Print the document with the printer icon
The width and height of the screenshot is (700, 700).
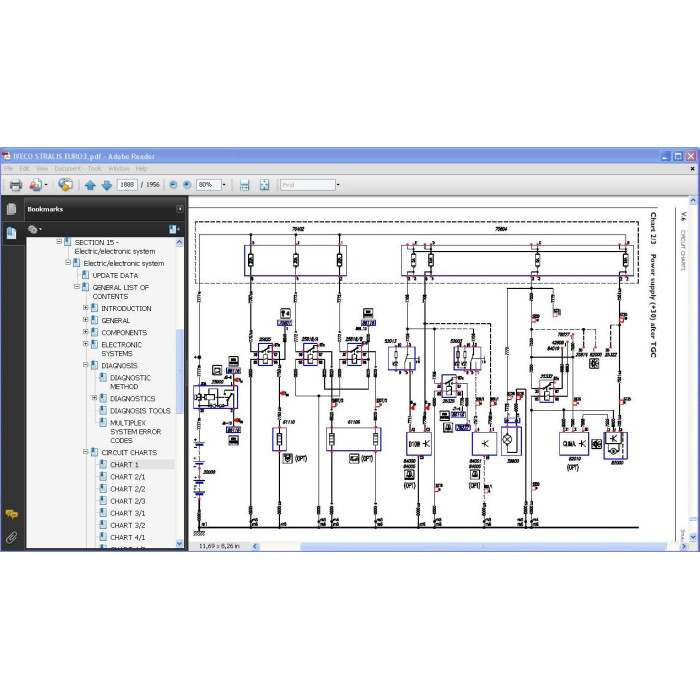coord(16,185)
